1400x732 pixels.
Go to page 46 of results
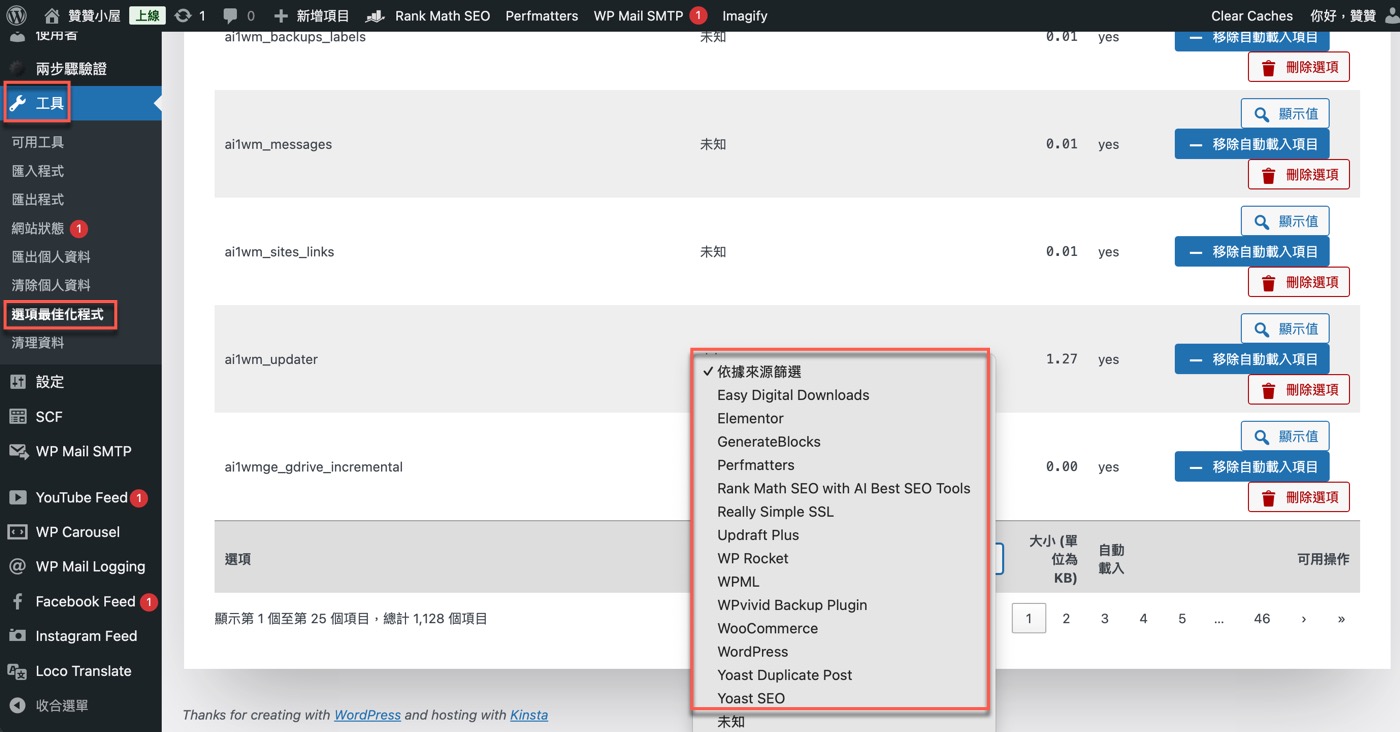(x=1262, y=619)
